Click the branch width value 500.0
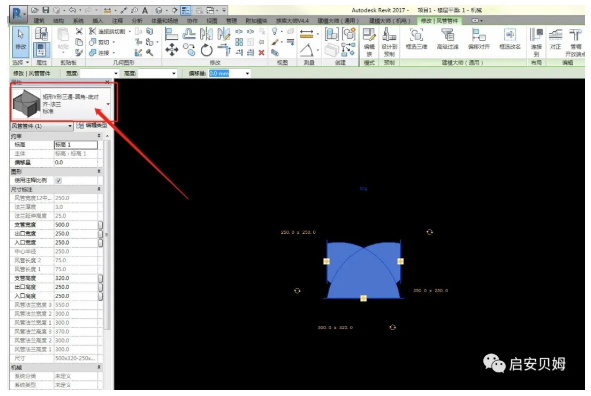The height and width of the screenshot is (396, 591). pos(76,225)
